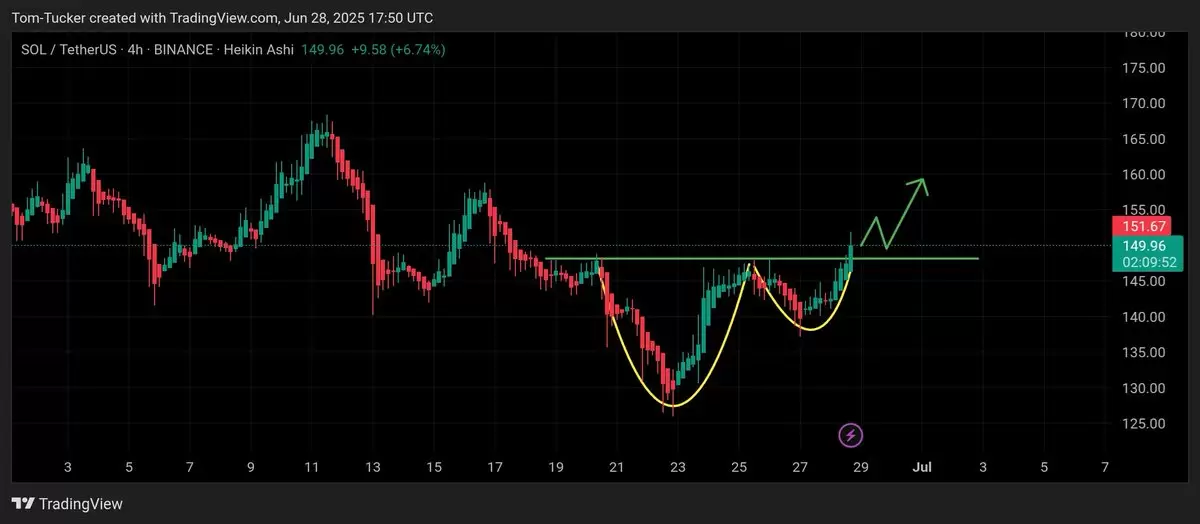
Task: Click the purple lightning bolt event icon
Action: tap(850, 435)
